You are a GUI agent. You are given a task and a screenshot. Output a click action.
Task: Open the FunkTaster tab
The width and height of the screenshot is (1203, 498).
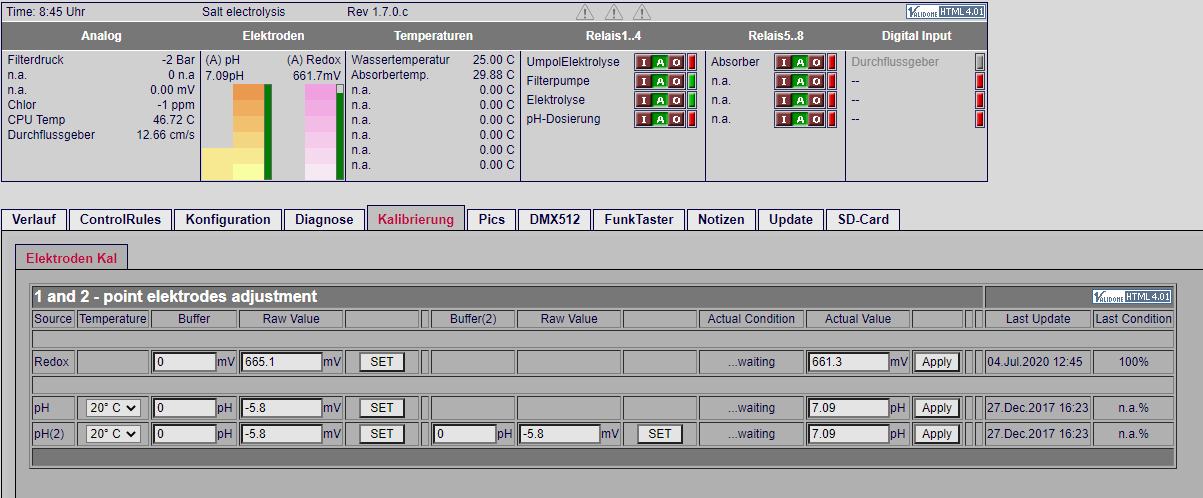(x=640, y=219)
